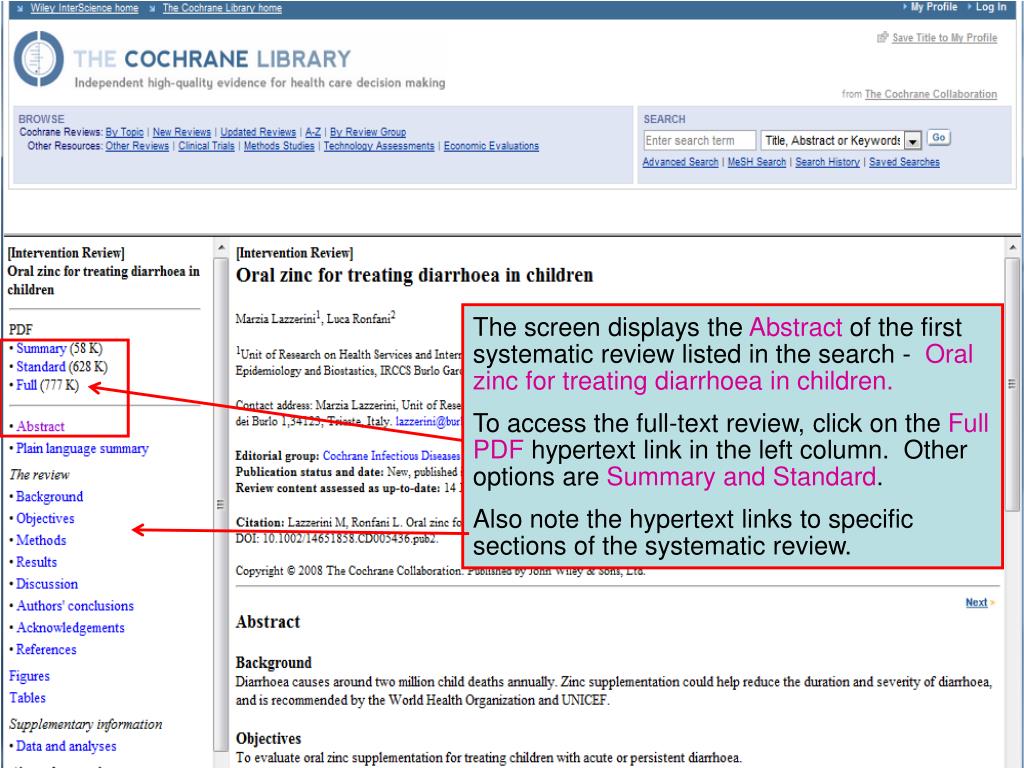Open the search field type dropdown arrow
Viewport: 1024px width, 768px height.
[913, 140]
